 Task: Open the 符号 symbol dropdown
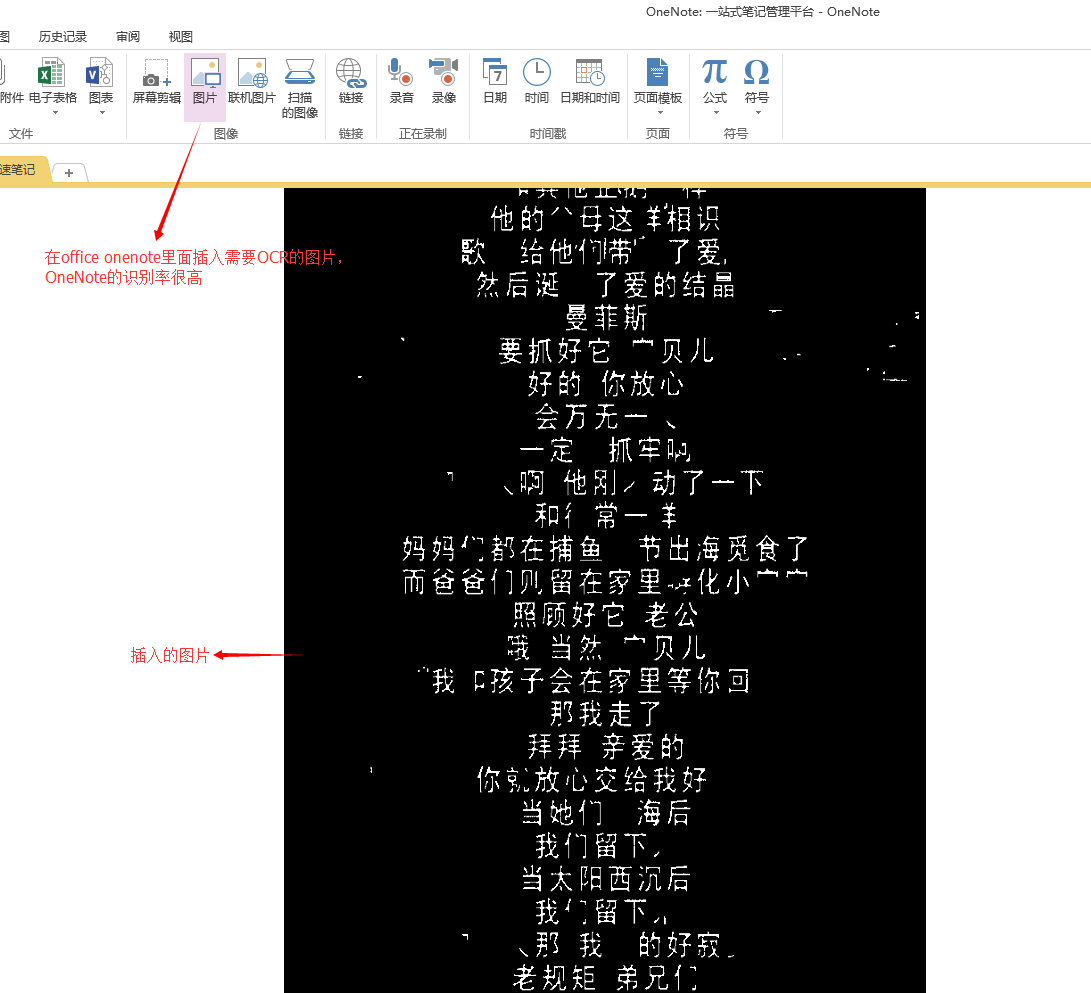(x=757, y=112)
